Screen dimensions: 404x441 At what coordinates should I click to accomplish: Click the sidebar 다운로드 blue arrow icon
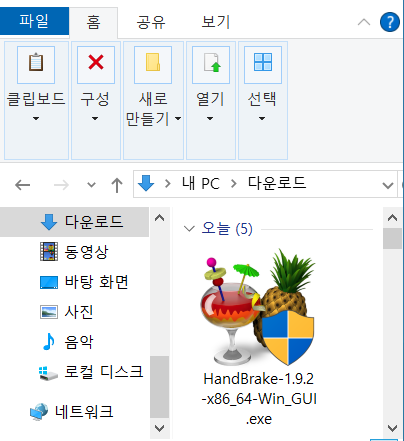[49, 222]
